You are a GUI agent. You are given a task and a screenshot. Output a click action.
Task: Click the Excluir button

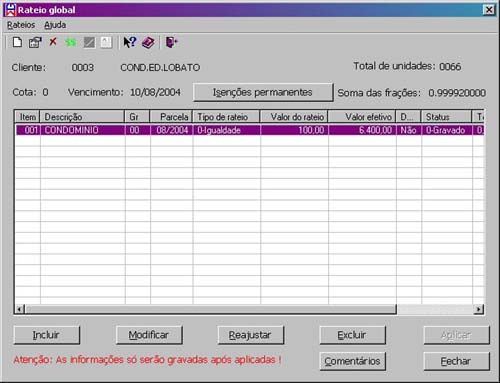(x=353, y=335)
